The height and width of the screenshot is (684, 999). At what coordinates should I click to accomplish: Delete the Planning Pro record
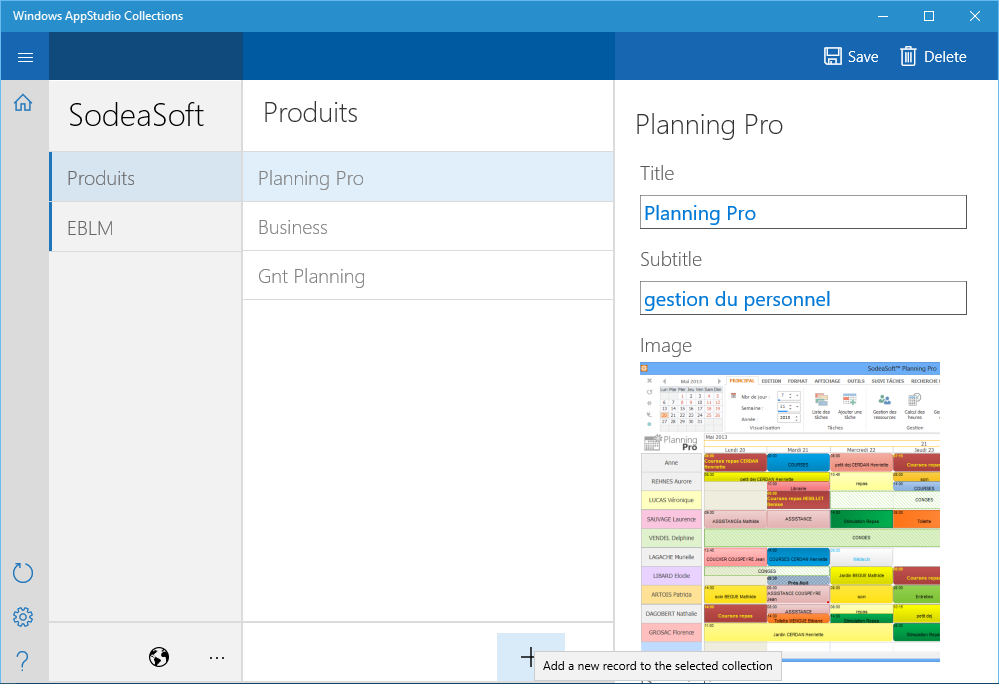(x=933, y=57)
